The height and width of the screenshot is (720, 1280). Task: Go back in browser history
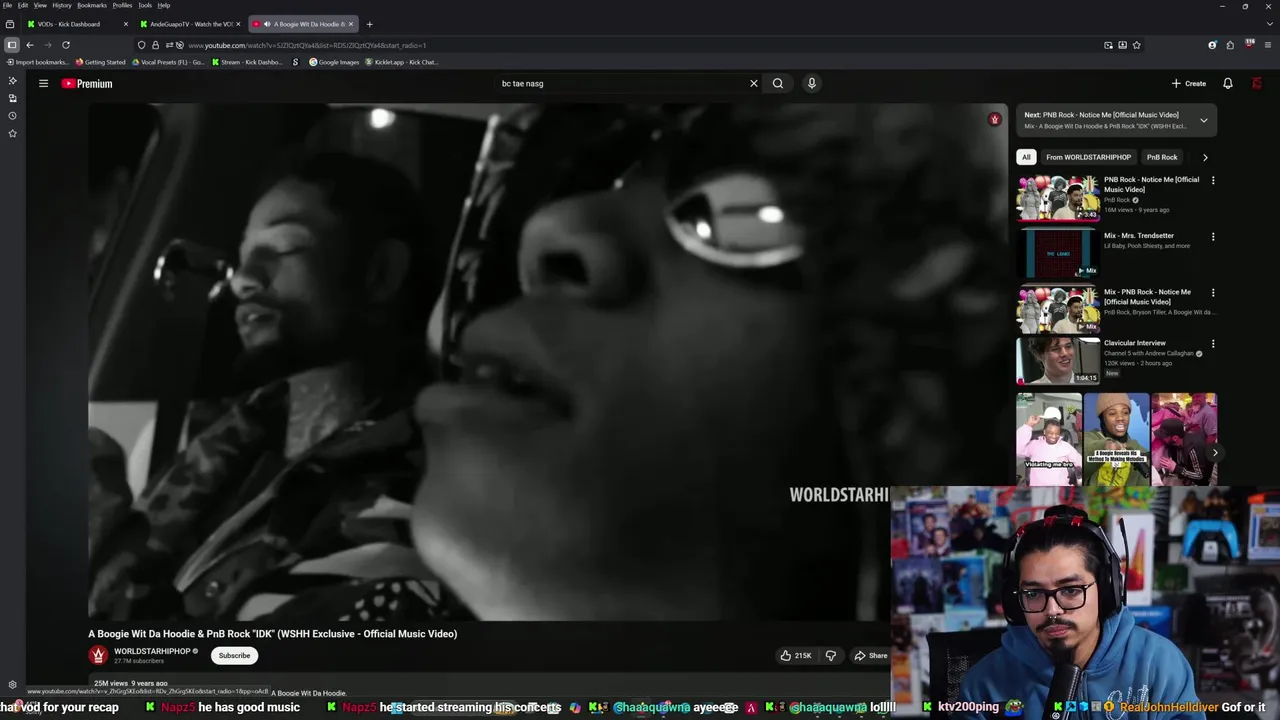click(x=30, y=45)
